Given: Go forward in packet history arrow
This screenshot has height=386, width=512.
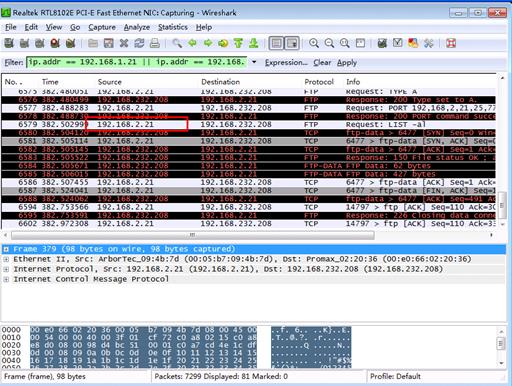Looking at the screenshot, I should [x=208, y=43].
